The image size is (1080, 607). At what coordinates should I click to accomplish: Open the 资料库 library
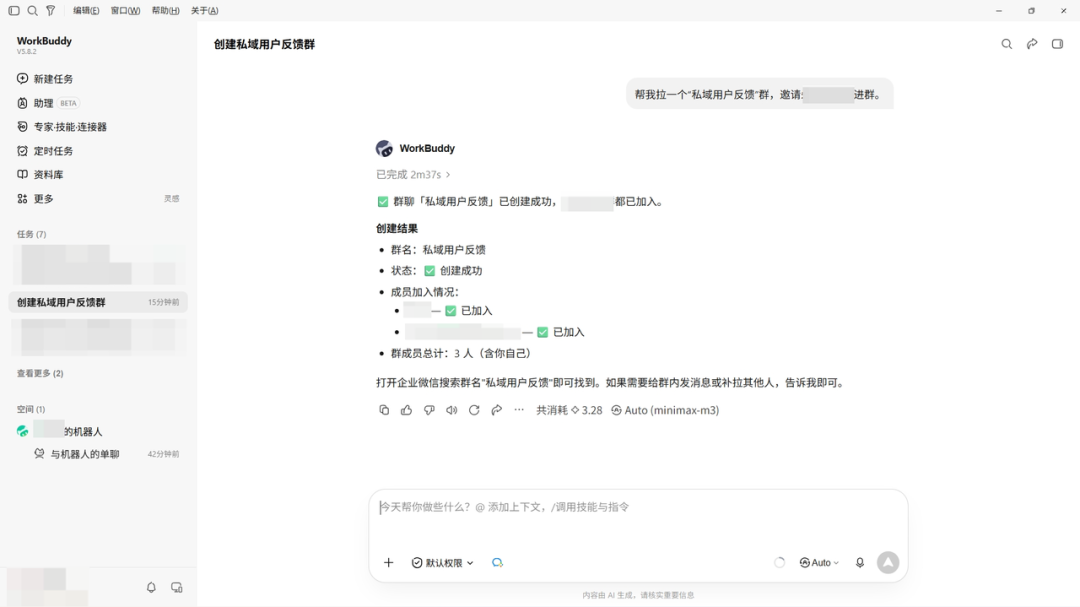coord(98,174)
